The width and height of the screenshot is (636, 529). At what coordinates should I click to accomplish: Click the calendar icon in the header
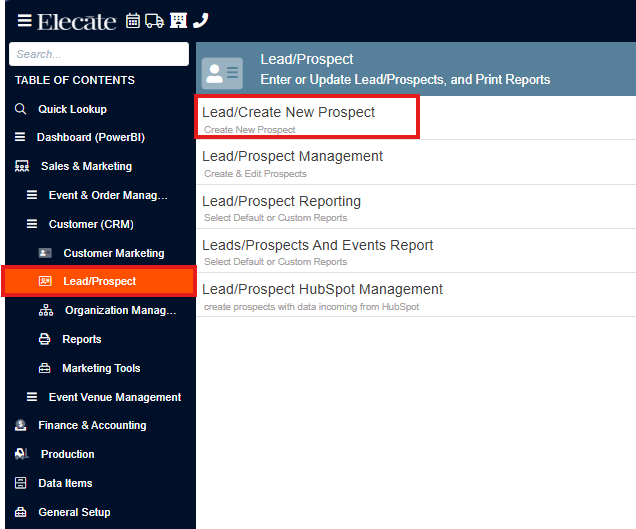[x=133, y=21]
